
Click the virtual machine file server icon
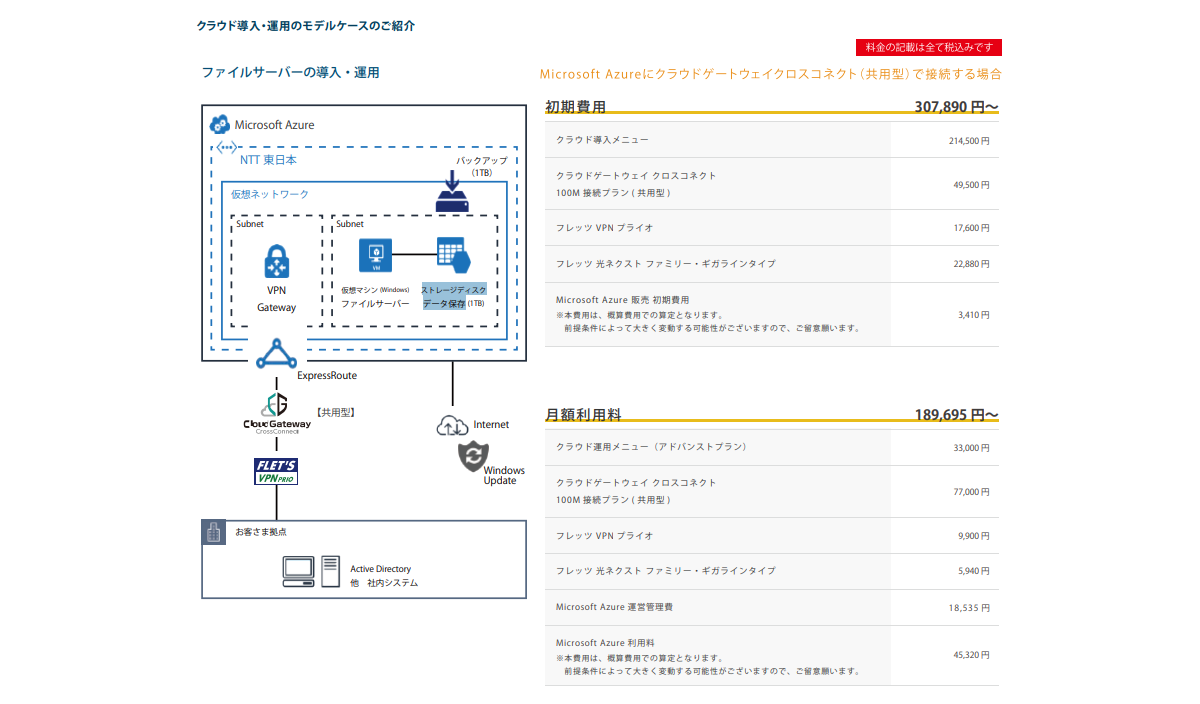coord(376,254)
